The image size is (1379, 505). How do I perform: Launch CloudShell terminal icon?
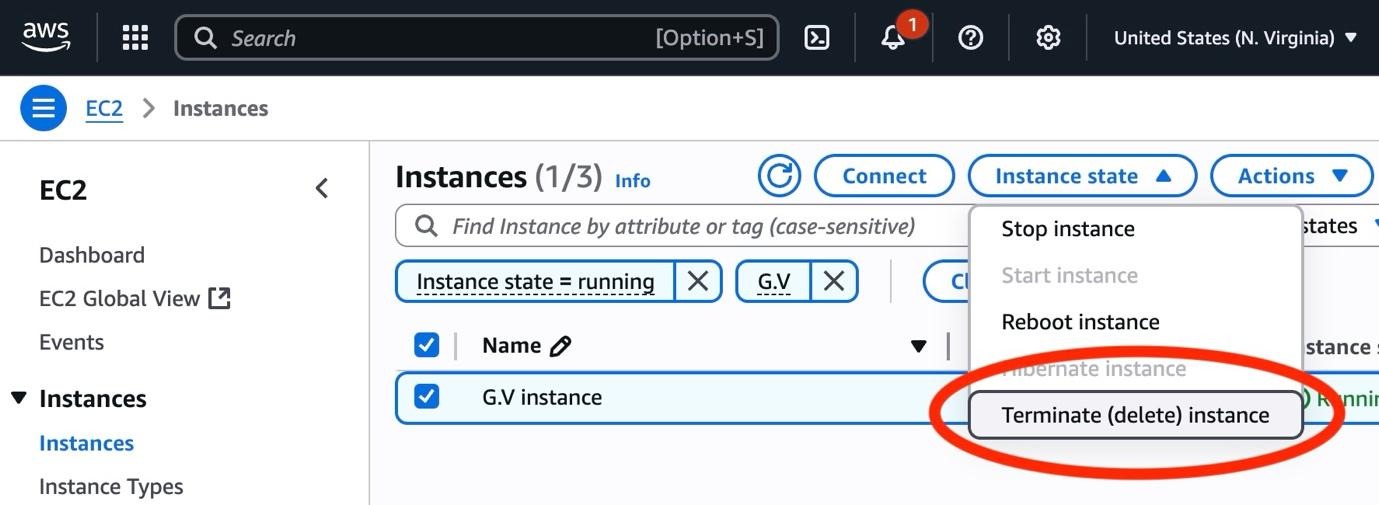[817, 38]
